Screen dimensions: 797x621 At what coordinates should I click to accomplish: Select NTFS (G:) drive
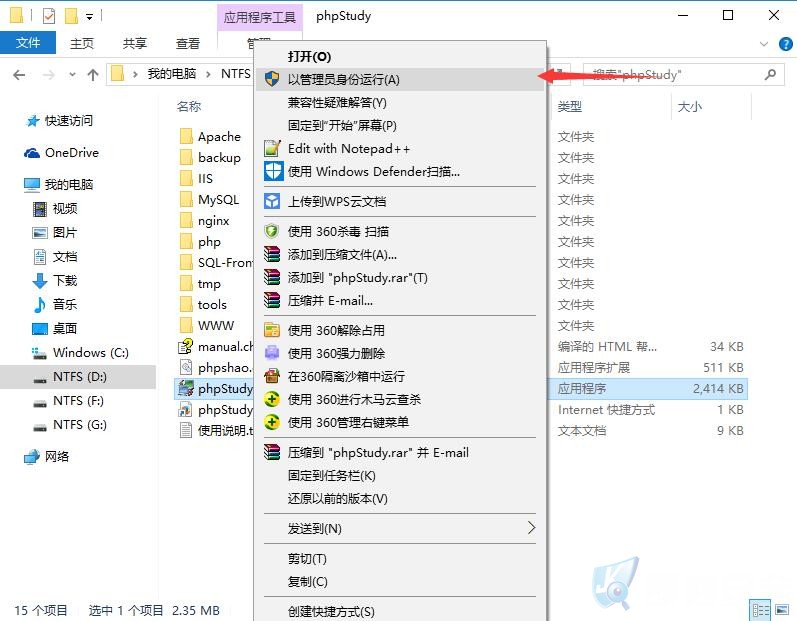(69, 424)
